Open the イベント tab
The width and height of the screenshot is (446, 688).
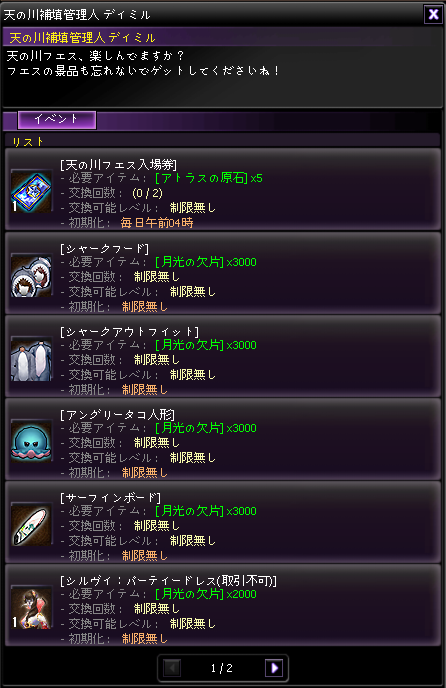[x=57, y=119]
